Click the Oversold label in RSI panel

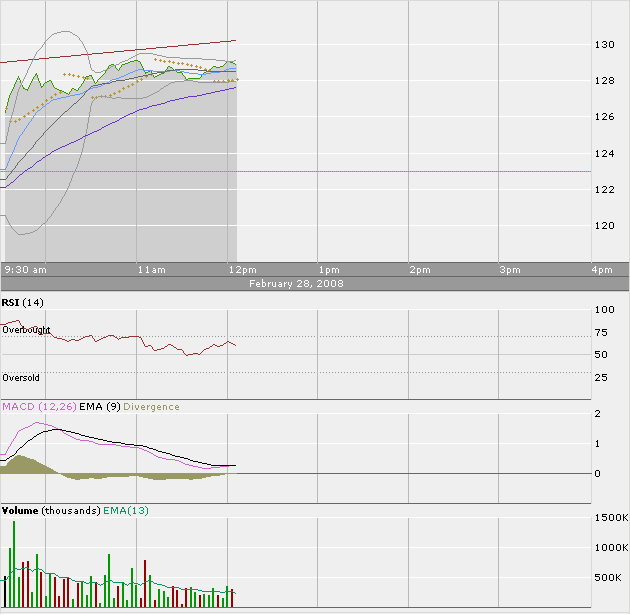pos(21,378)
